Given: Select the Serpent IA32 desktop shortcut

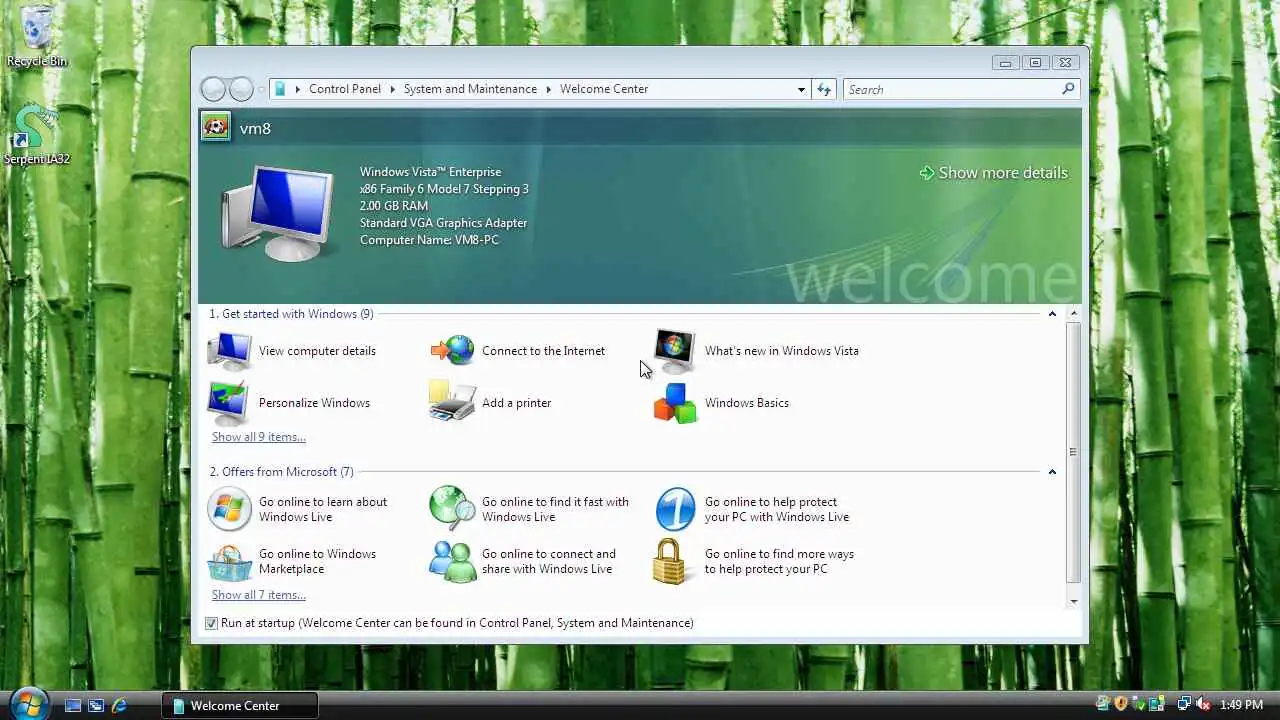Looking at the screenshot, I should click(x=37, y=134).
